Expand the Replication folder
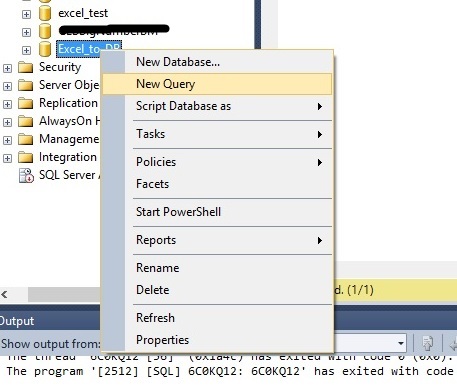Image resolution: width=457 pixels, height=389 pixels. pos(7,104)
